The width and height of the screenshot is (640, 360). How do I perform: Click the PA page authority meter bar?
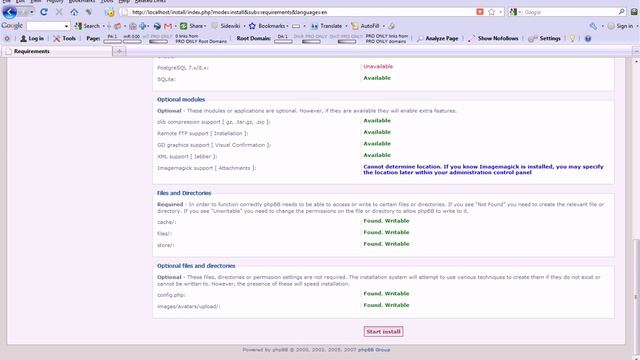pyautogui.click(x=112, y=41)
